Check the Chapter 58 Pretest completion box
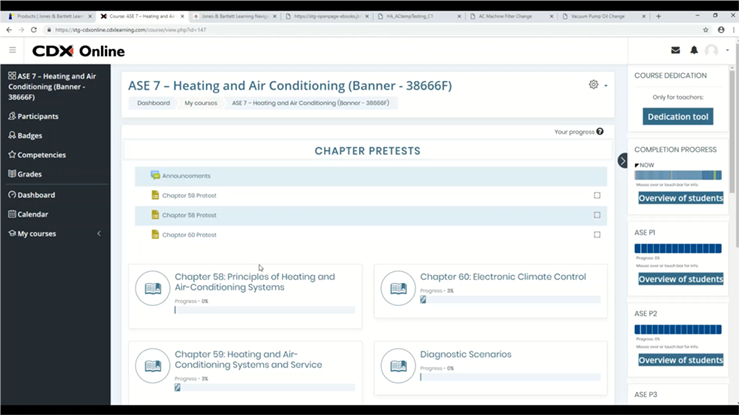 tap(597, 215)
